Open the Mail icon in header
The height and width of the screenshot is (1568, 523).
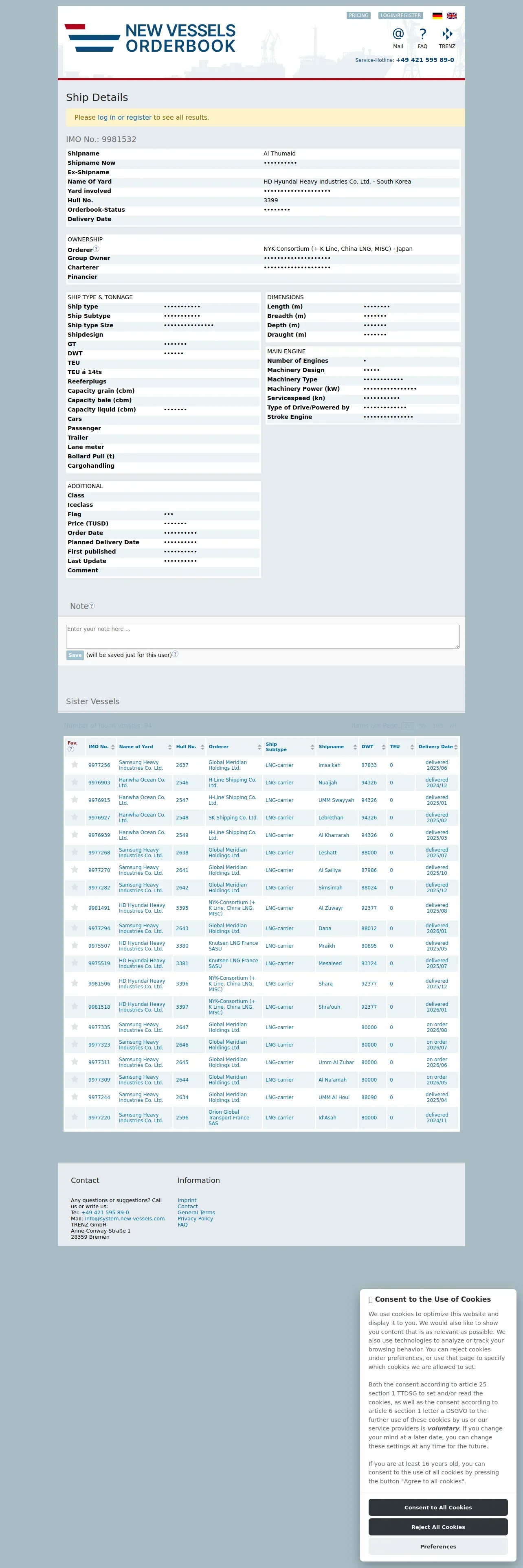click(x=398, y=34)
